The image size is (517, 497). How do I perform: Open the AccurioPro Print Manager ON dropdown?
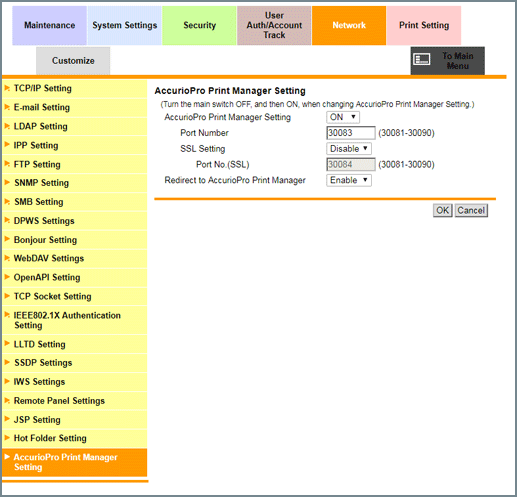click(x=343, y=117)
